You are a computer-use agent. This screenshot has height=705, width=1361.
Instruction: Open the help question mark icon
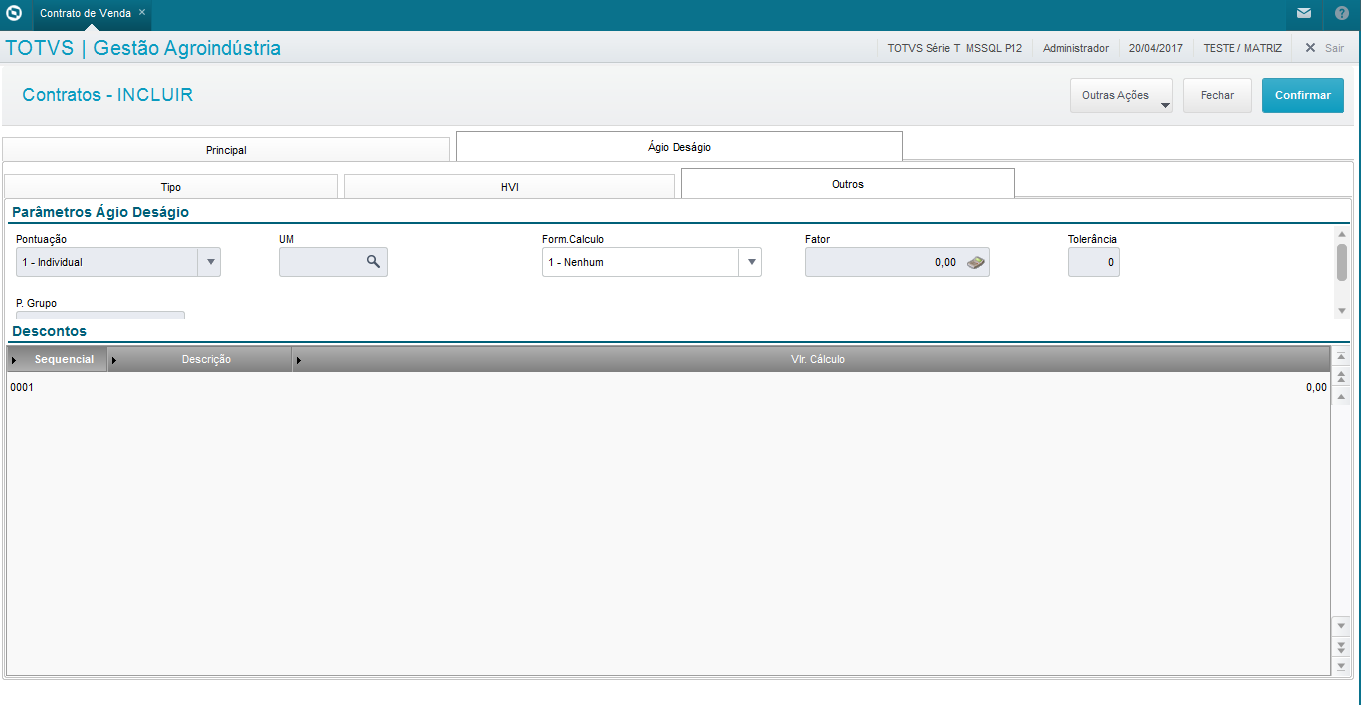point(1342,14)
